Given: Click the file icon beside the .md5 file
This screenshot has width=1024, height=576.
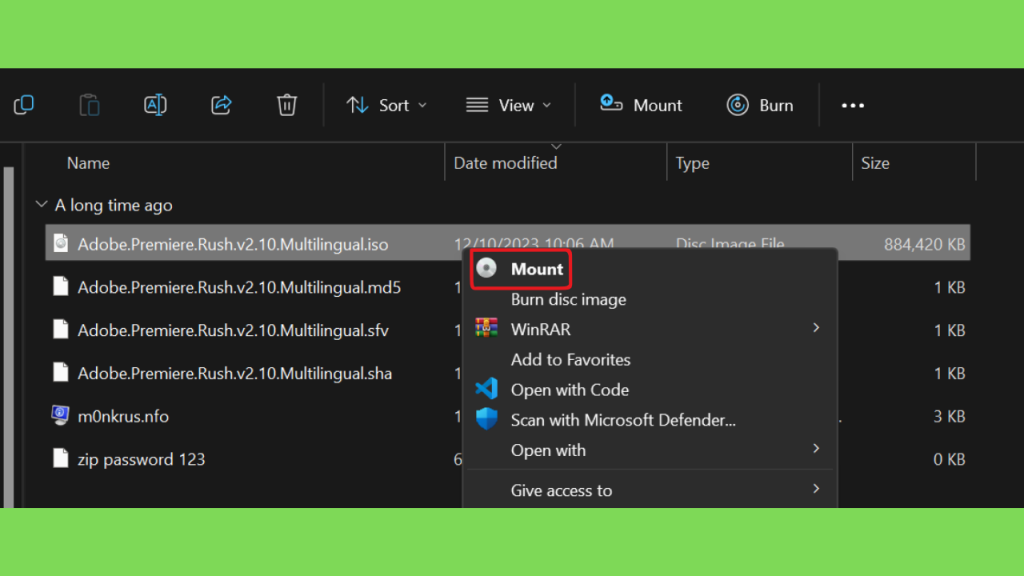Looking at the screenshot, I should pos(60,286).
